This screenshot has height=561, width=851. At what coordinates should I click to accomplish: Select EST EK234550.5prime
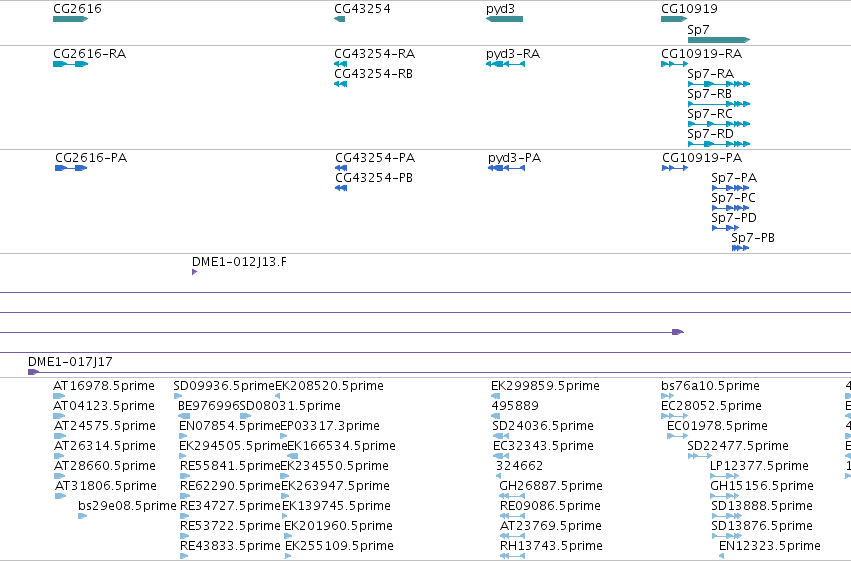tap(284, 476)
